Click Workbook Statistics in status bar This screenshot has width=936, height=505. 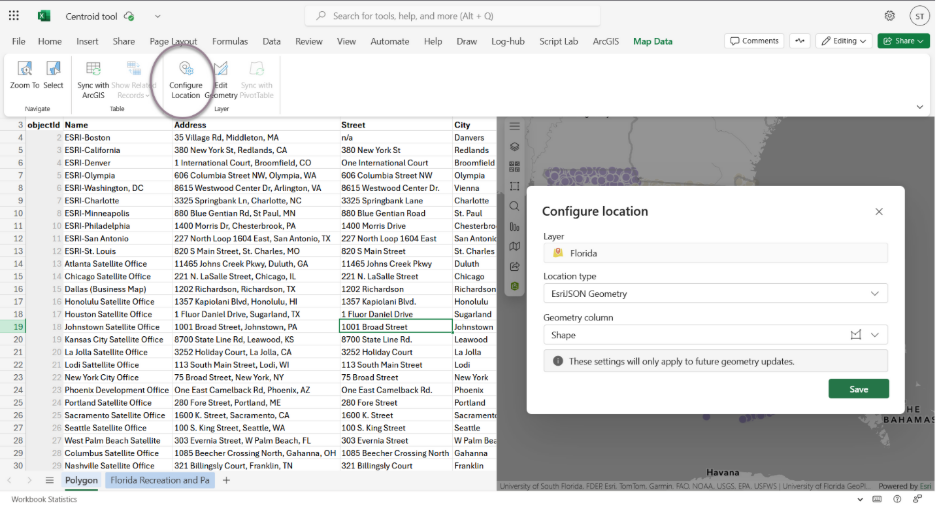tap(44, 499)
